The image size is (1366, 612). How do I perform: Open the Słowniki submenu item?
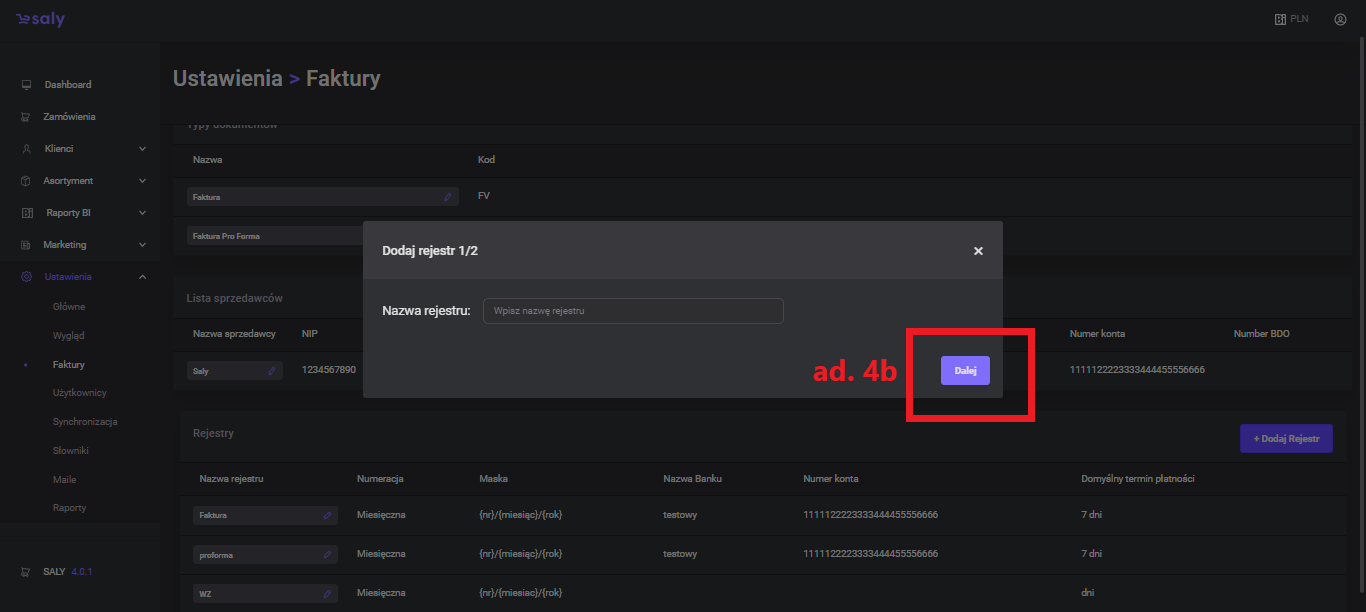(x=71, y=451)
